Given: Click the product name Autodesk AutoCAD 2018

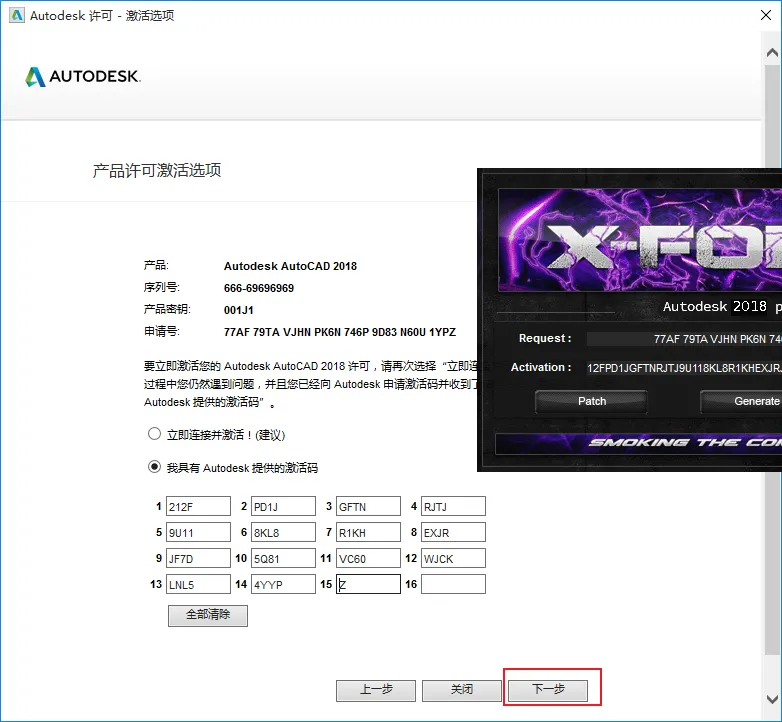Looking at the screenshot, I should (x=290, y=266).
